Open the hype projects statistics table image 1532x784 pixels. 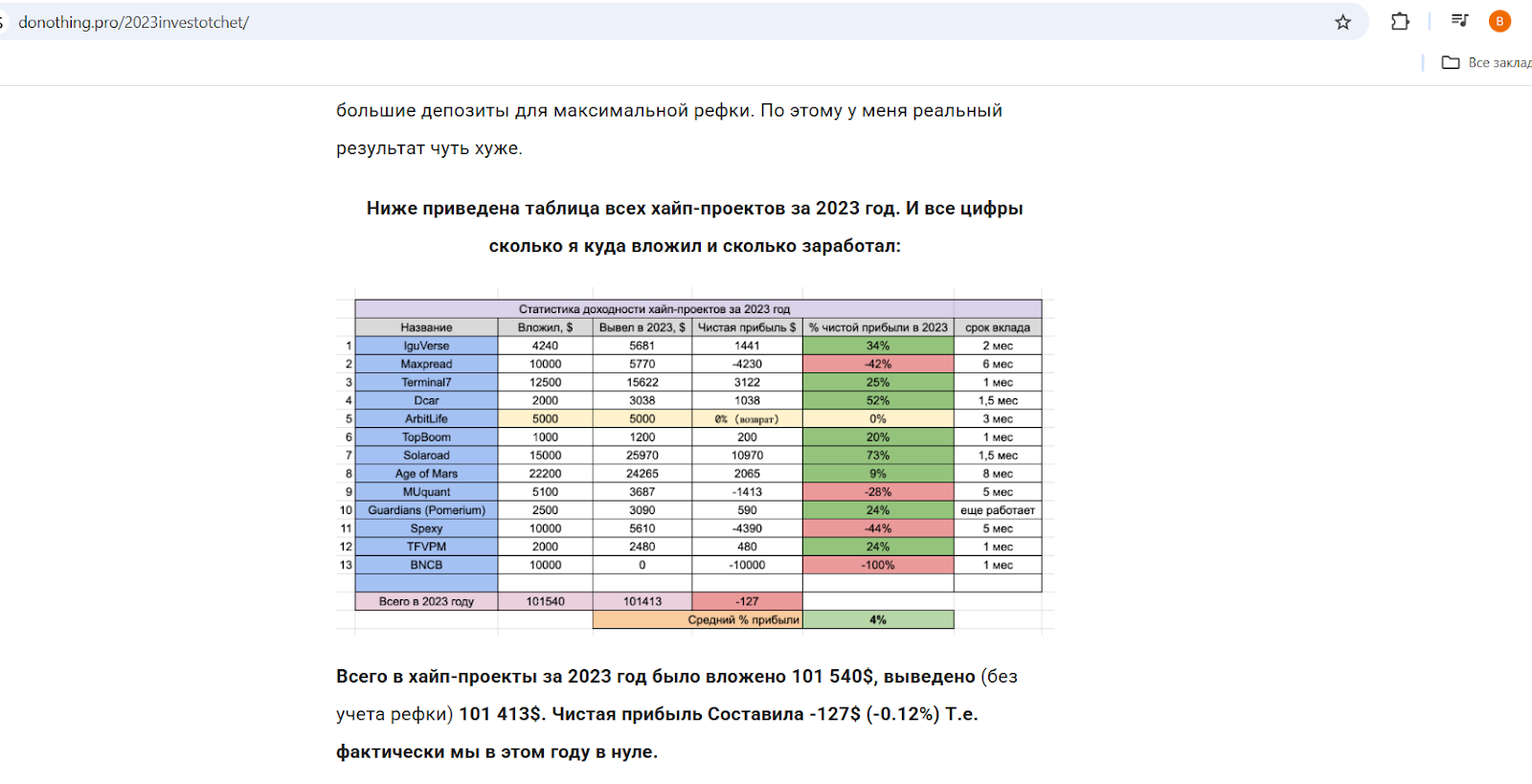695,461
